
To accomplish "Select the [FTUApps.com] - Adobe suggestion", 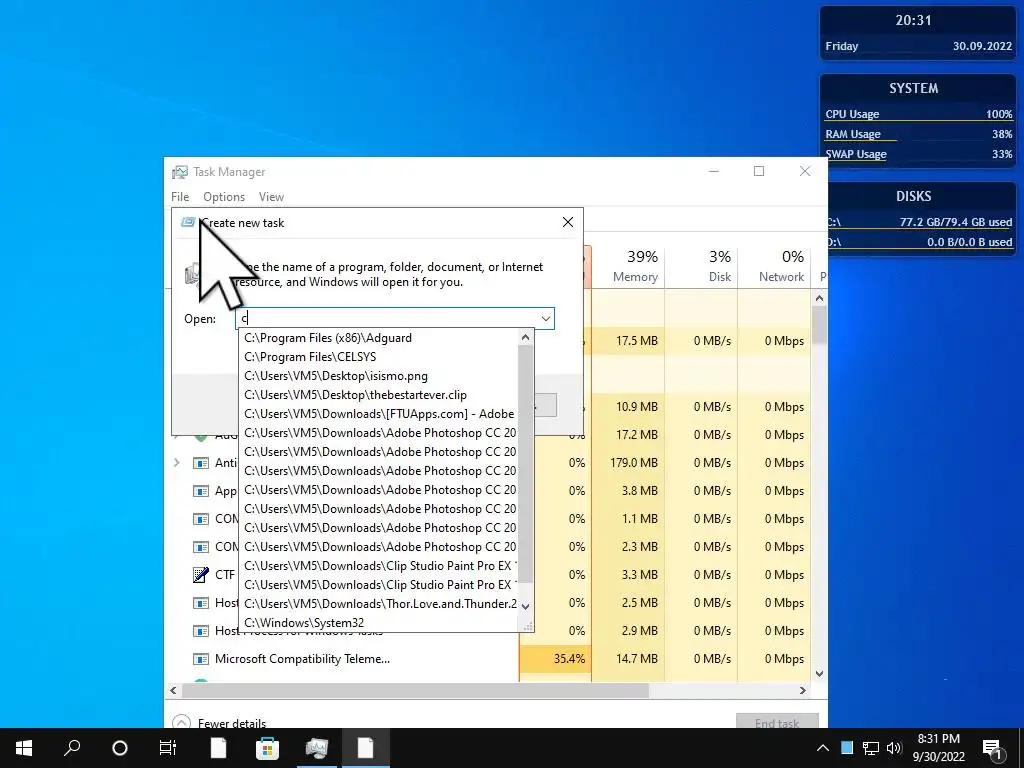I will (x=379, y=413).
